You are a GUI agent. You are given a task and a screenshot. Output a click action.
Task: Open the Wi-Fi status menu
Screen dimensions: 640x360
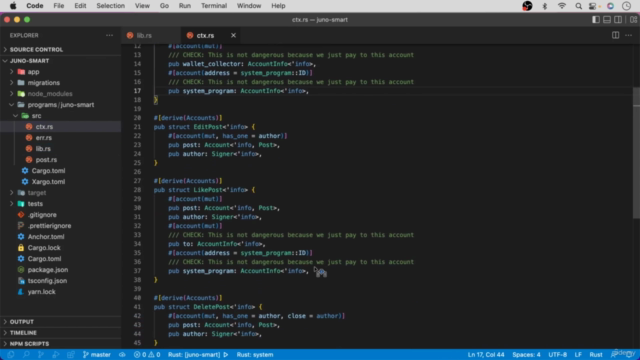coord(562,6)
